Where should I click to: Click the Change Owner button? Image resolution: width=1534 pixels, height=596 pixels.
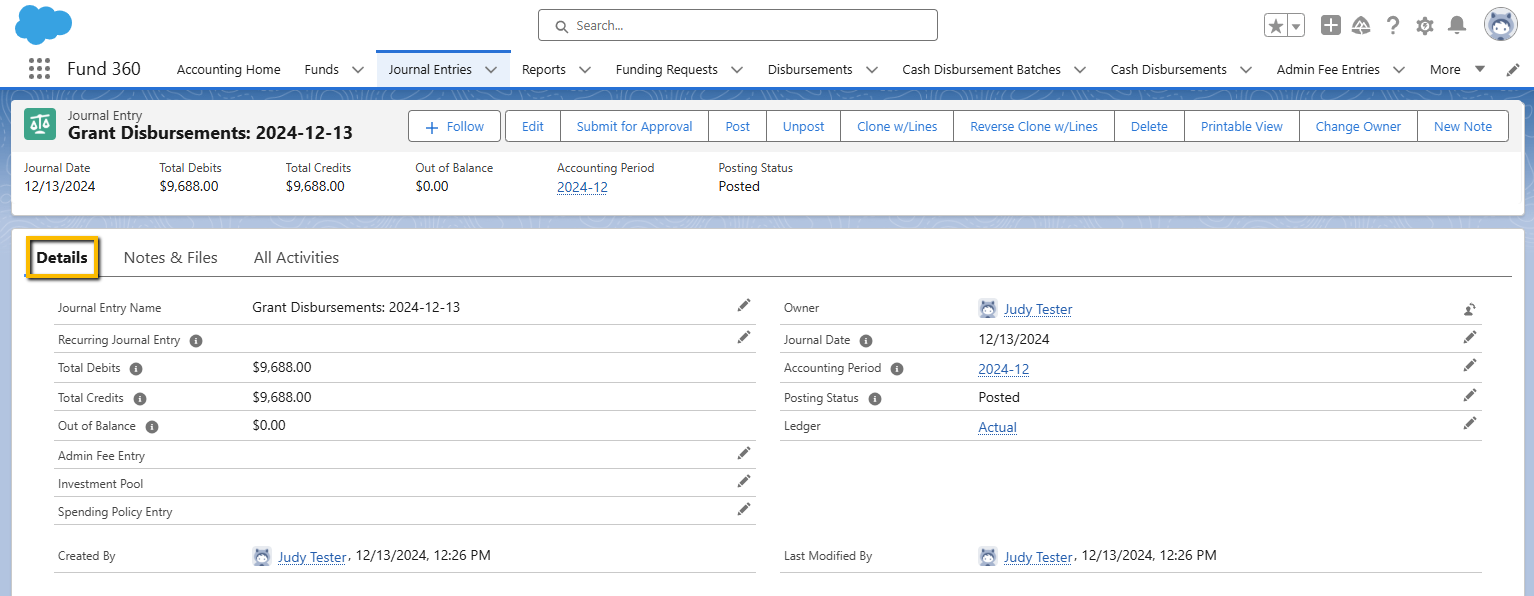point(1358,126)
